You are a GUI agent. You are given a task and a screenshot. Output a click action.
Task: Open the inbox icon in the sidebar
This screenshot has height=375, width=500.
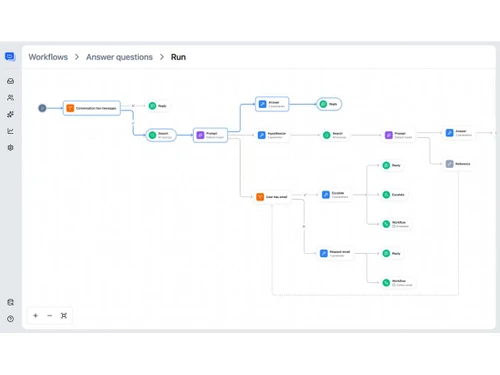(10, 81)
